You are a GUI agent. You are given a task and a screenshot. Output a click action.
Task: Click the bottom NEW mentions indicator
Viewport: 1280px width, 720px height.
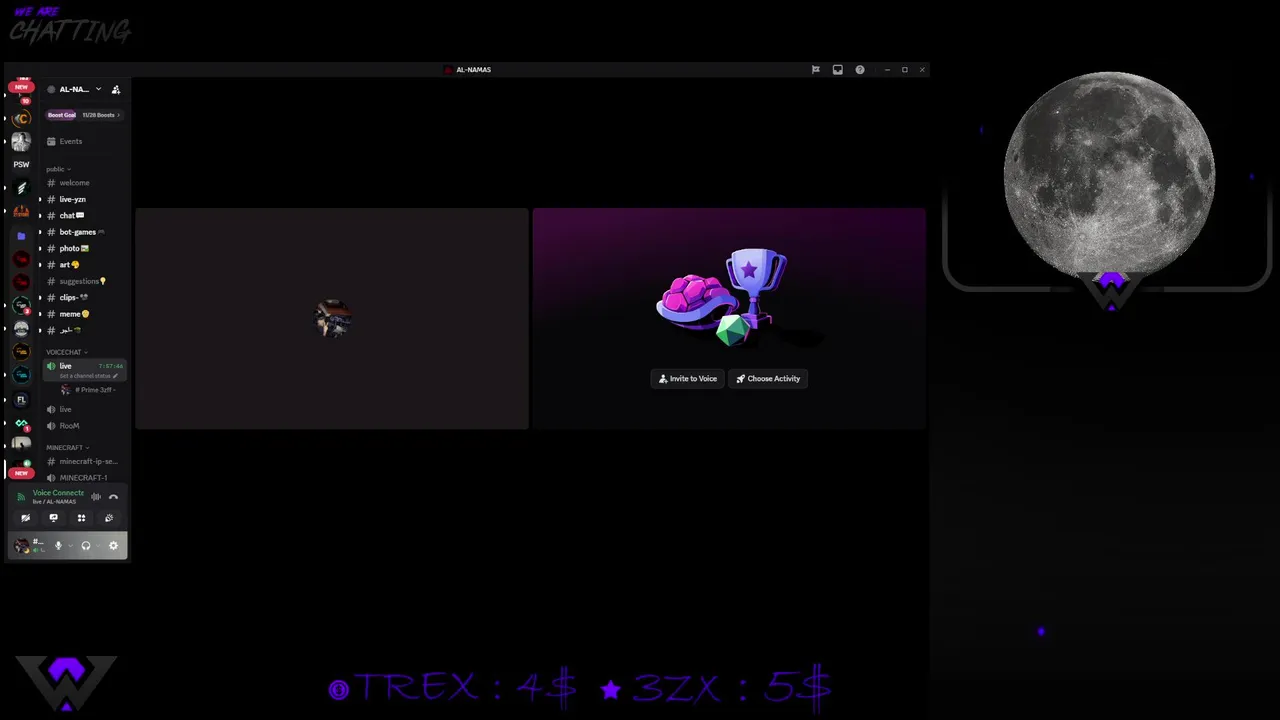21,473
